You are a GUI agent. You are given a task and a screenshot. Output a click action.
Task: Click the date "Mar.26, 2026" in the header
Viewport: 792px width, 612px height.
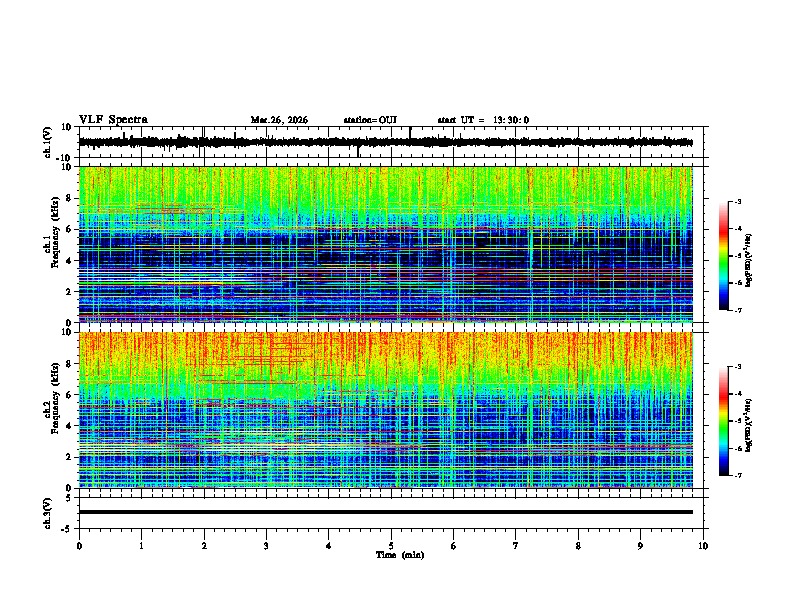pyautogui.click(x=279, y=120)
